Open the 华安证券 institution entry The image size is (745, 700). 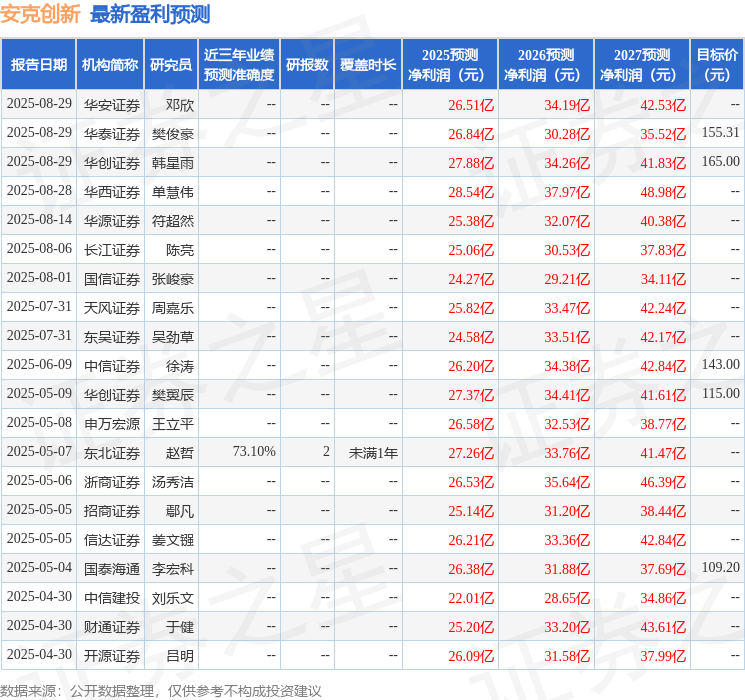112,104
